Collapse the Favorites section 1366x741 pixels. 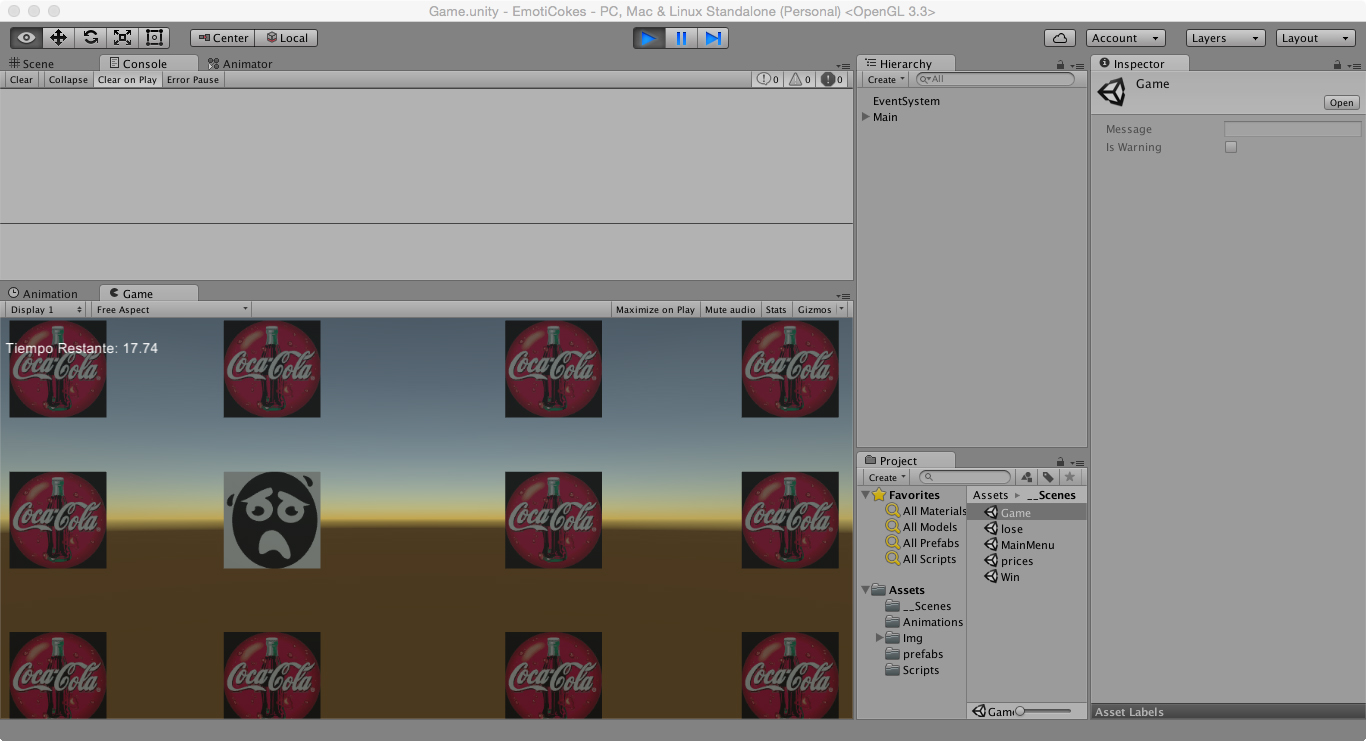866,495
